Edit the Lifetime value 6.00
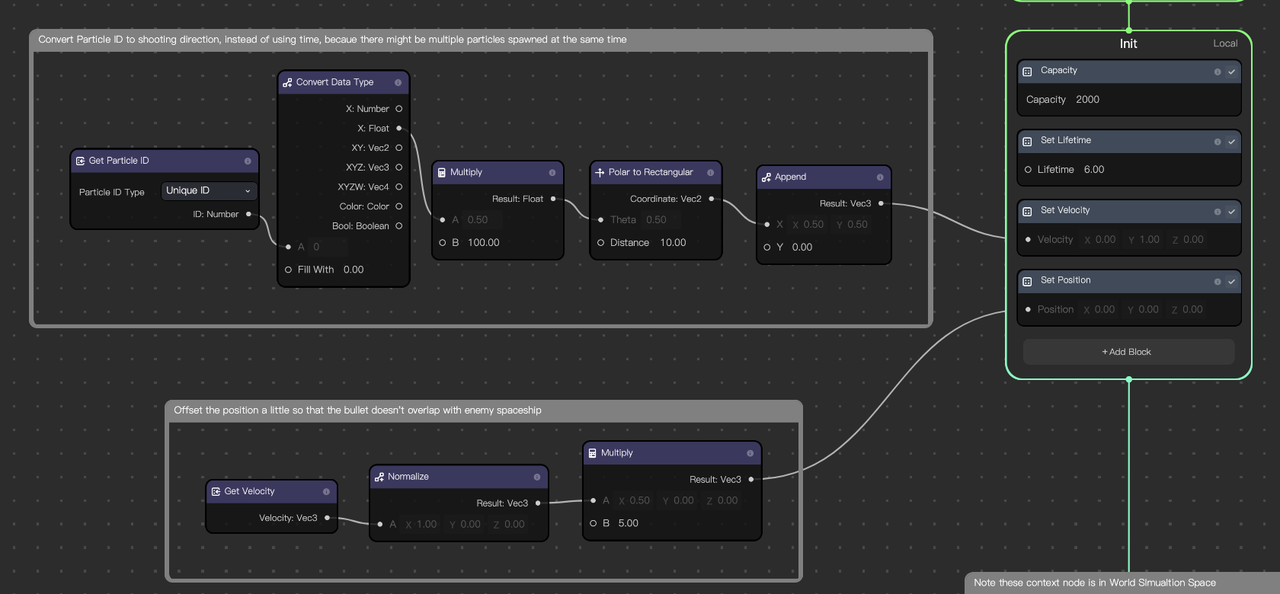The image size is (1280, 594). click(1094, 170)
